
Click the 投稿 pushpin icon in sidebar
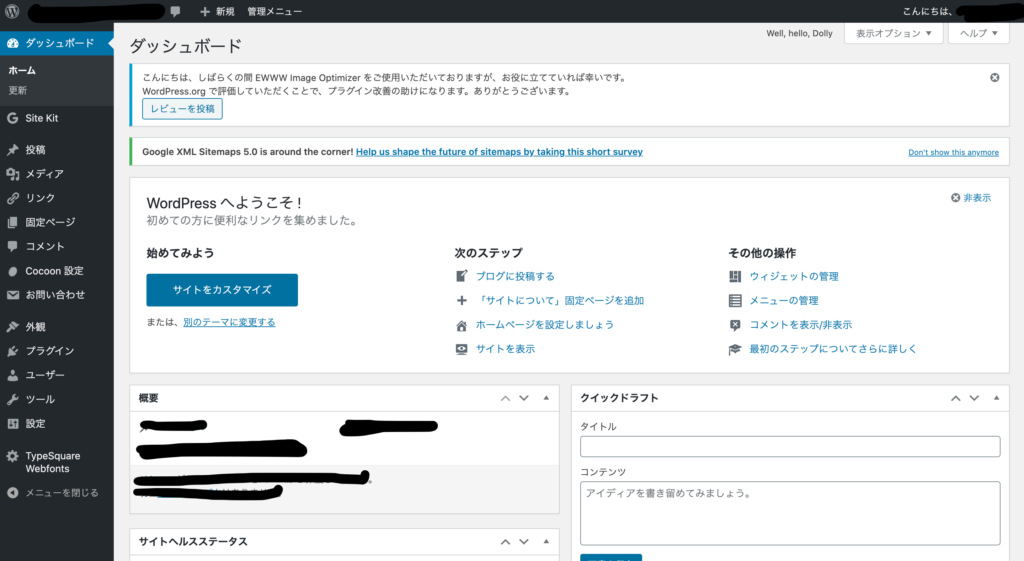pyautogui.click(x=12, y=150)
